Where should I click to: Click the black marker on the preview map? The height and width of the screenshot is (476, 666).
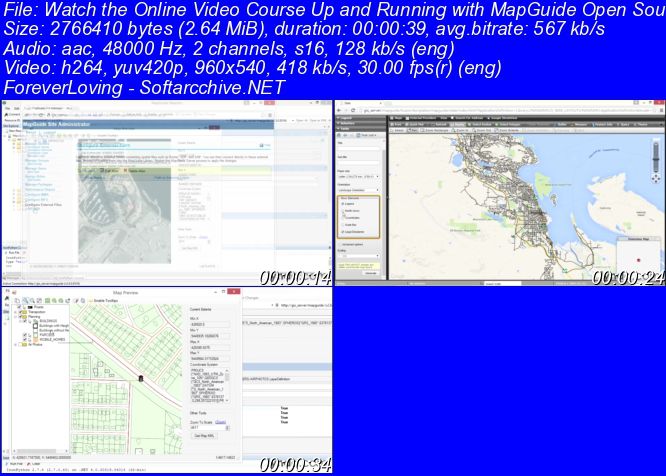141,379
